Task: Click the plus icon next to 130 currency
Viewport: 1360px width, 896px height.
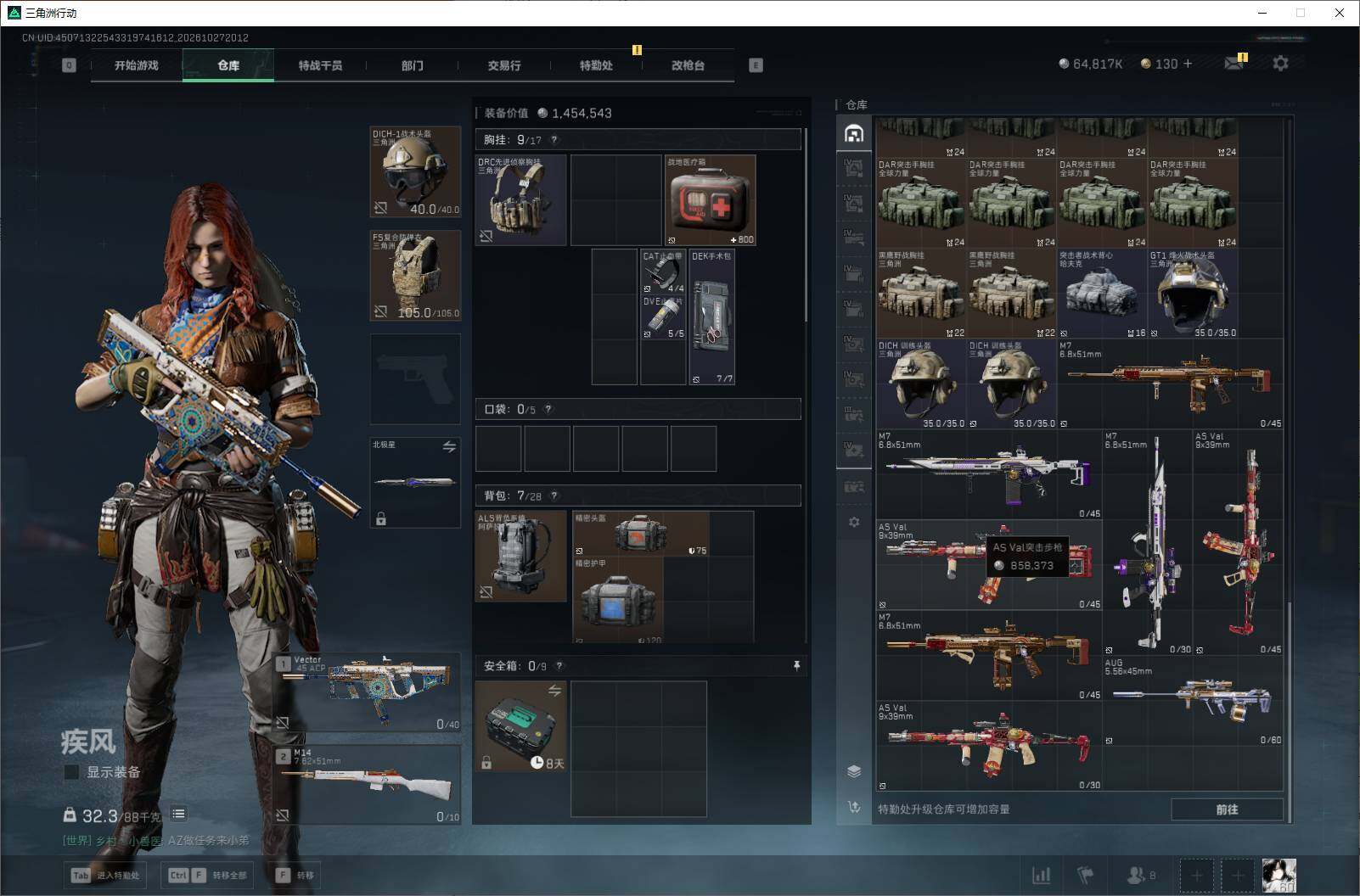Action: [1187, 64]
